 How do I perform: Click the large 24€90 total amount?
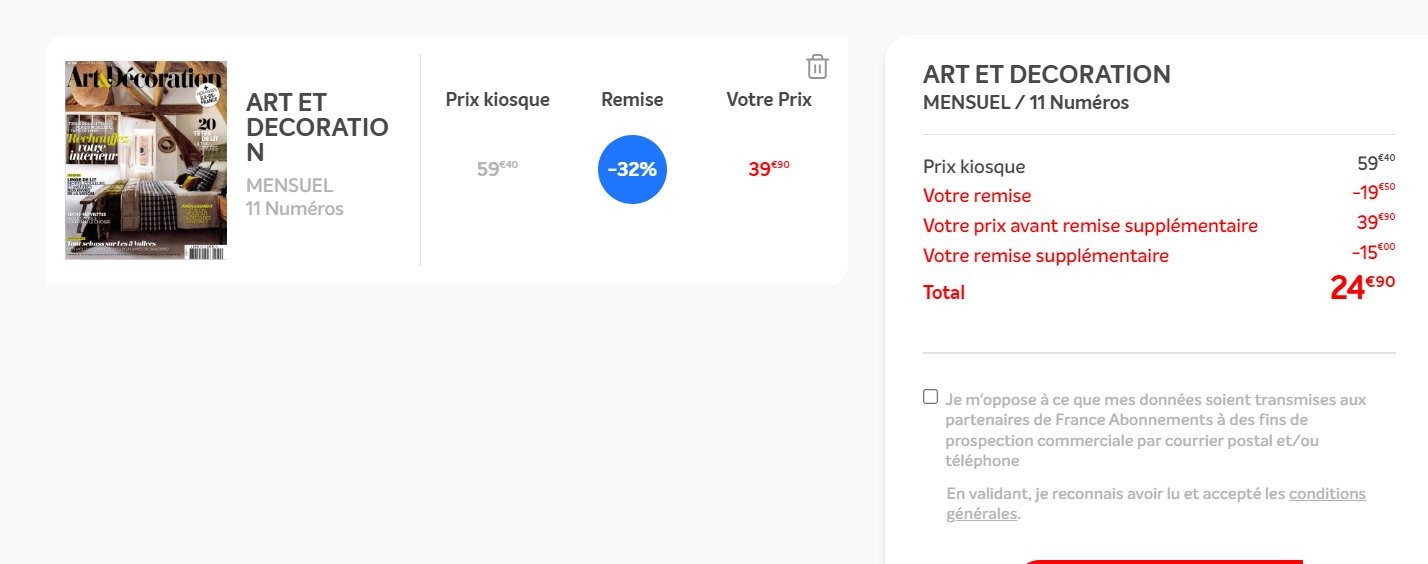point(1362,288)
